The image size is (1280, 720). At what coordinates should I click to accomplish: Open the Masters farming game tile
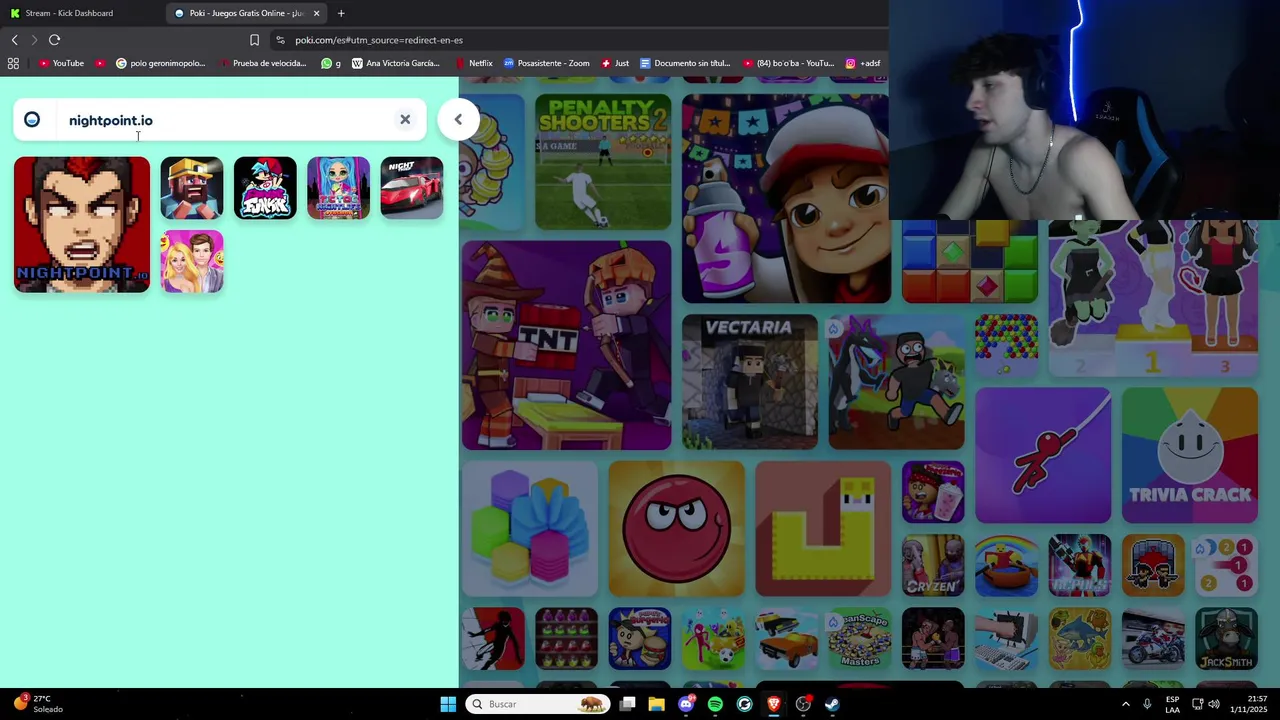[860, 638]
